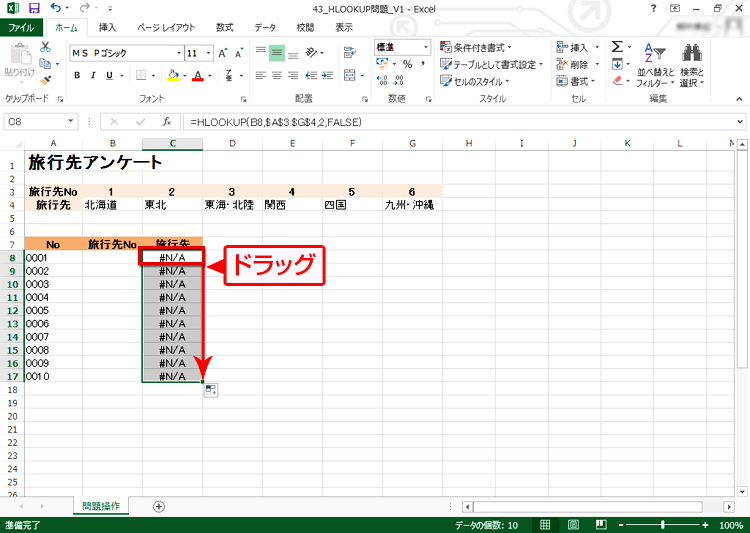Toggle Bold formatting
This screenshot has height=533, width=750.
(77, 76)
